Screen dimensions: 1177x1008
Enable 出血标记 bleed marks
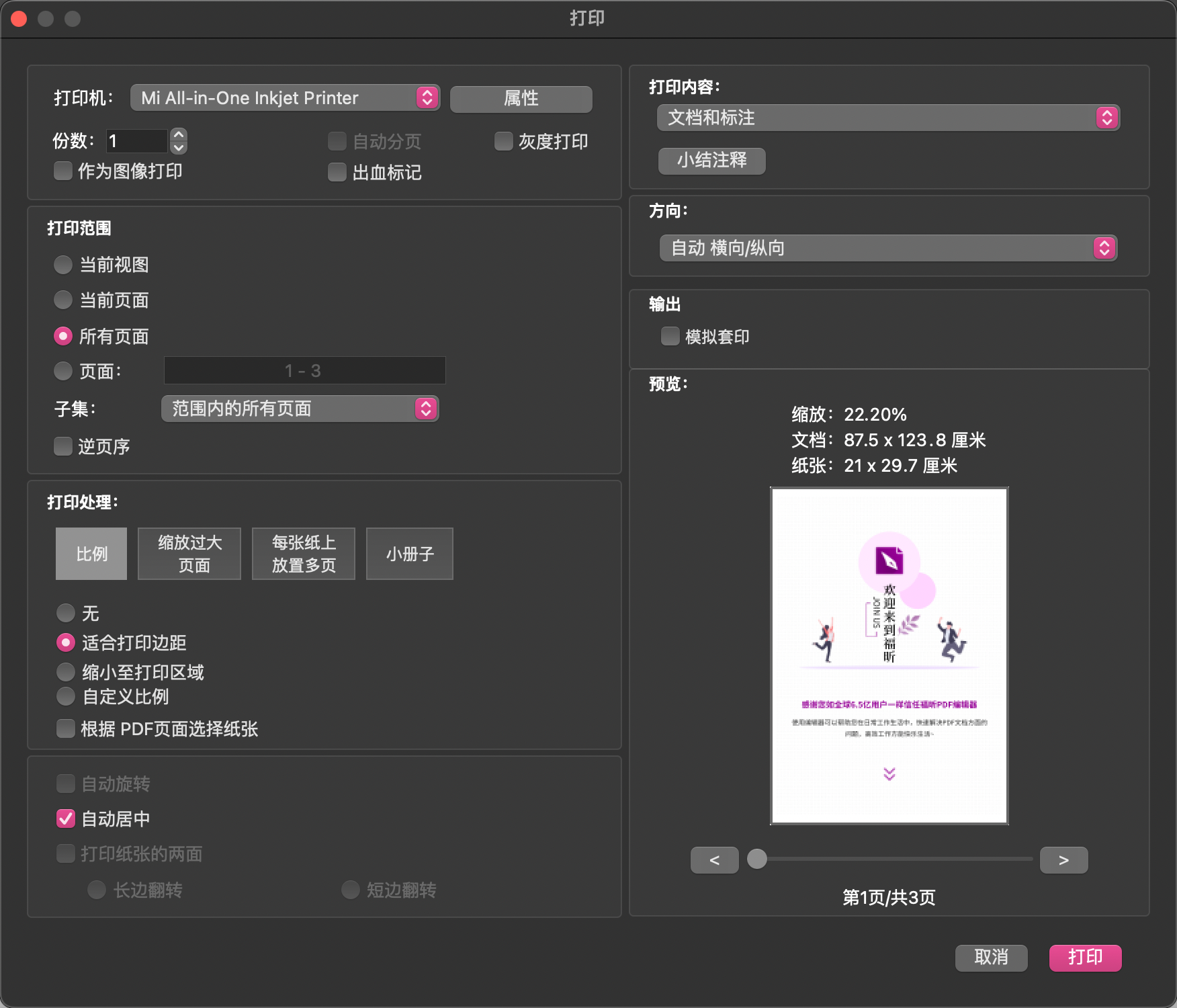[337, 173]
